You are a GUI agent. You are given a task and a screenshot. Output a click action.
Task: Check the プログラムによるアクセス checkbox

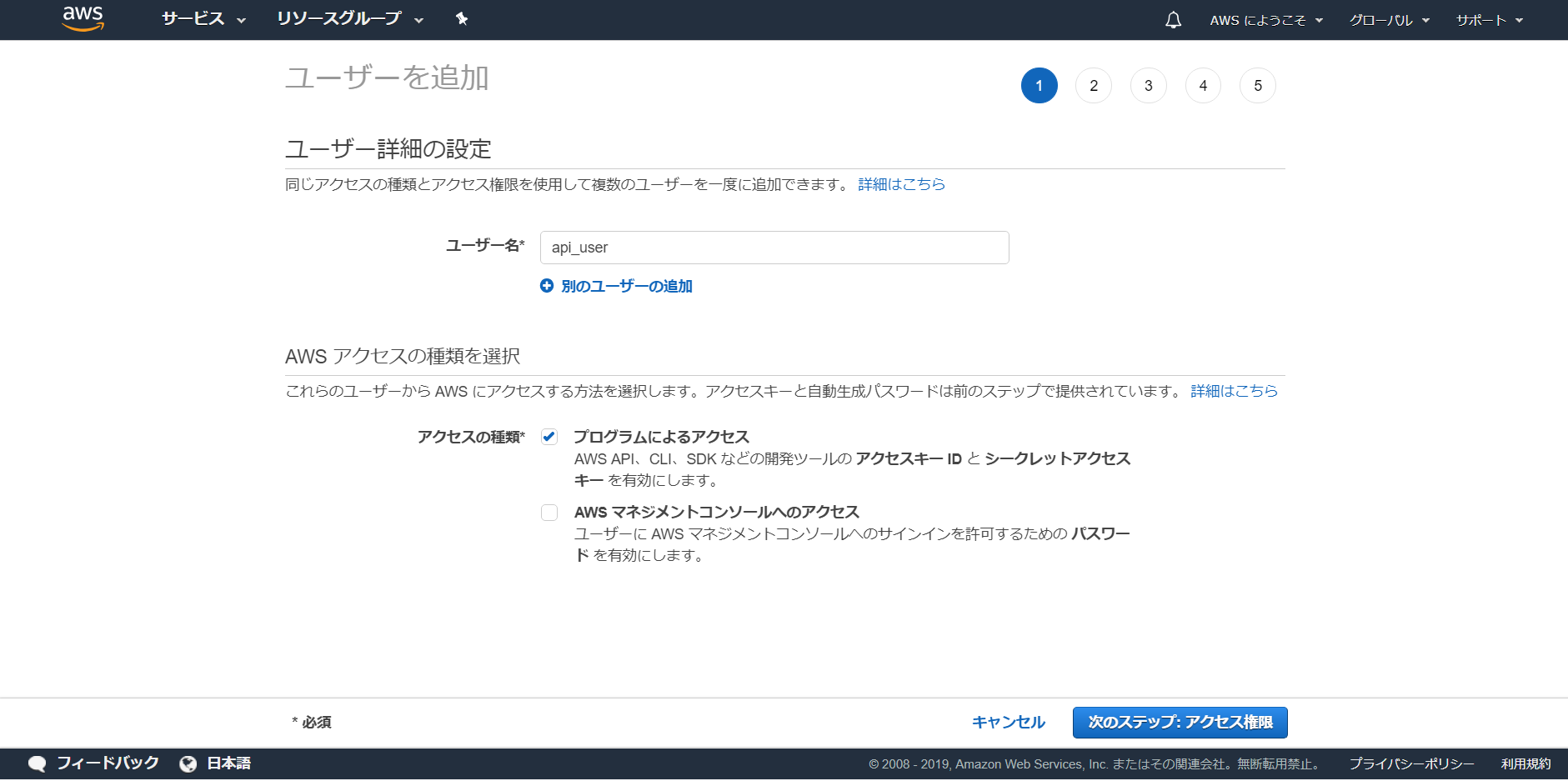point(549,437)
